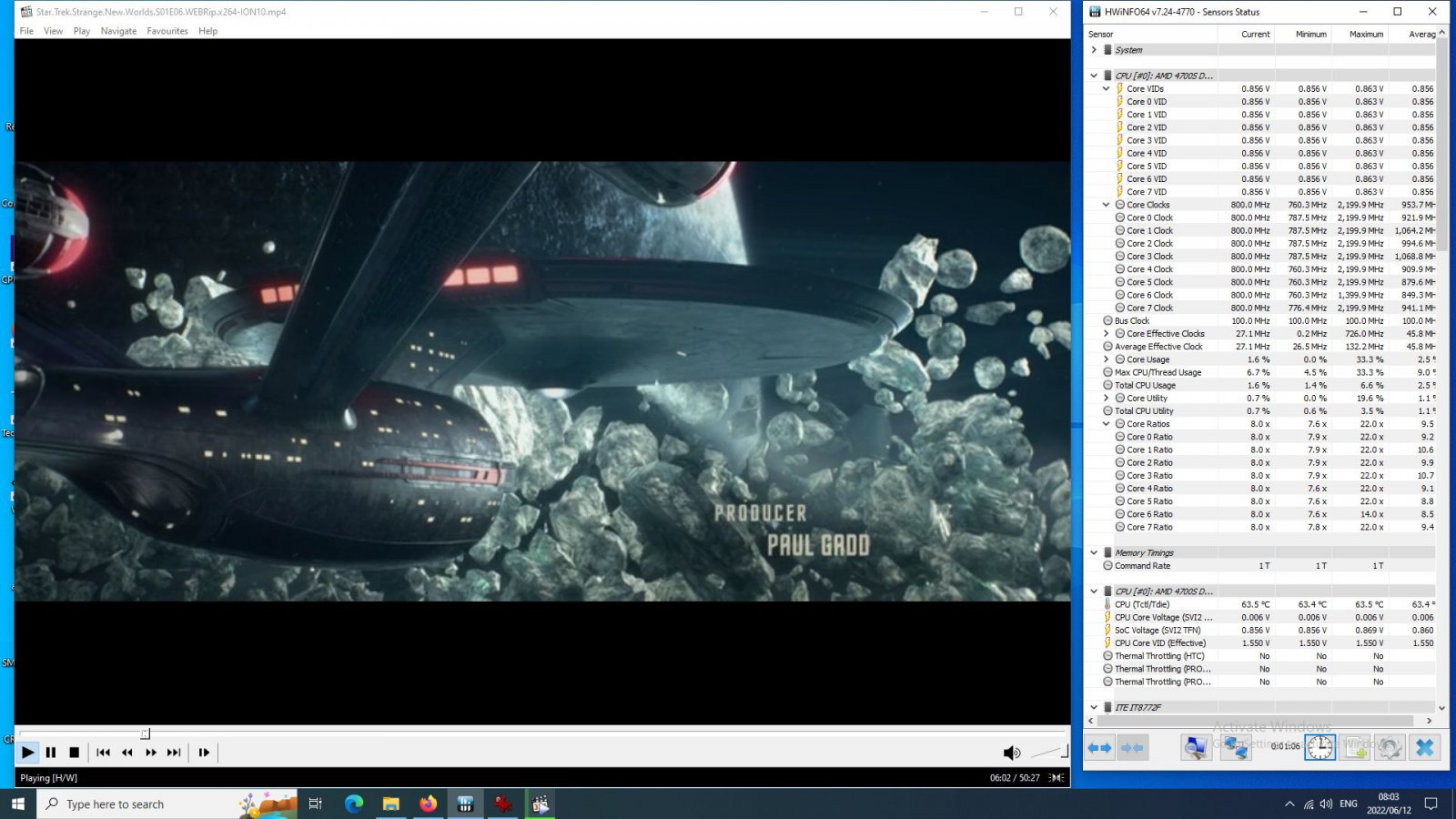Open the File menu

26,31
